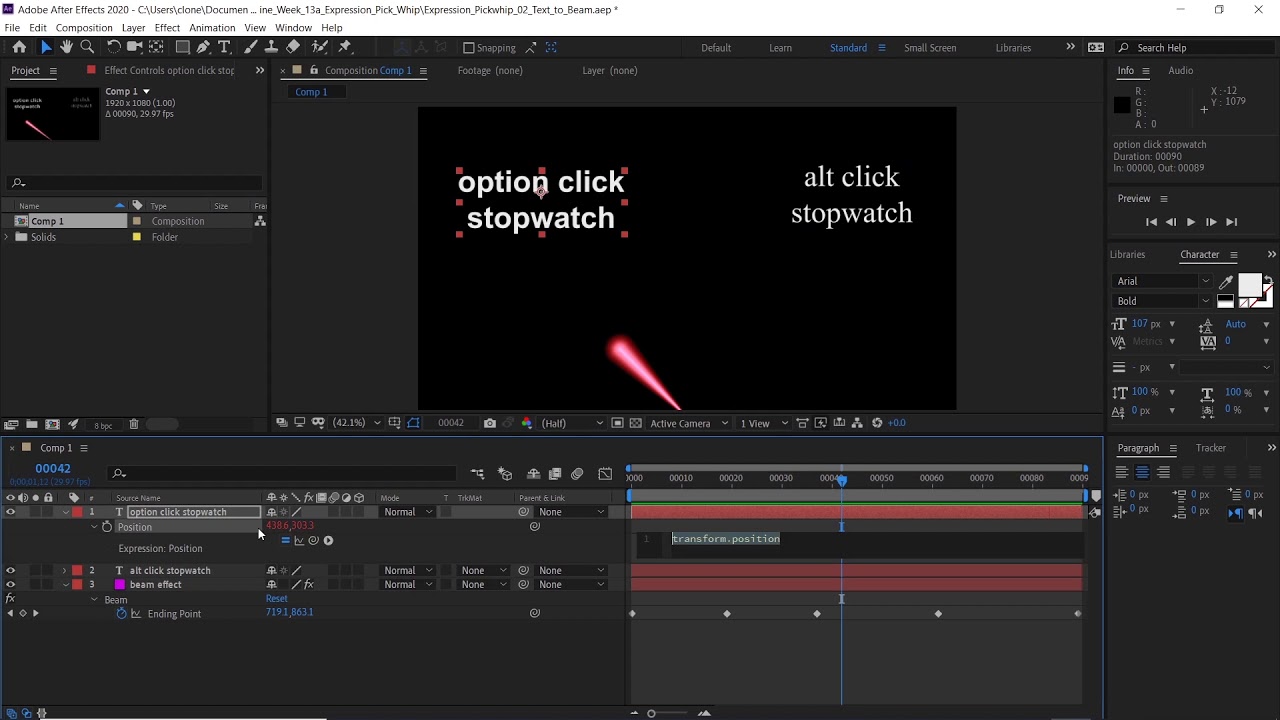Collapse the Beam effect properties
Screen dimensions: 1280x720
tap(94, 600)
